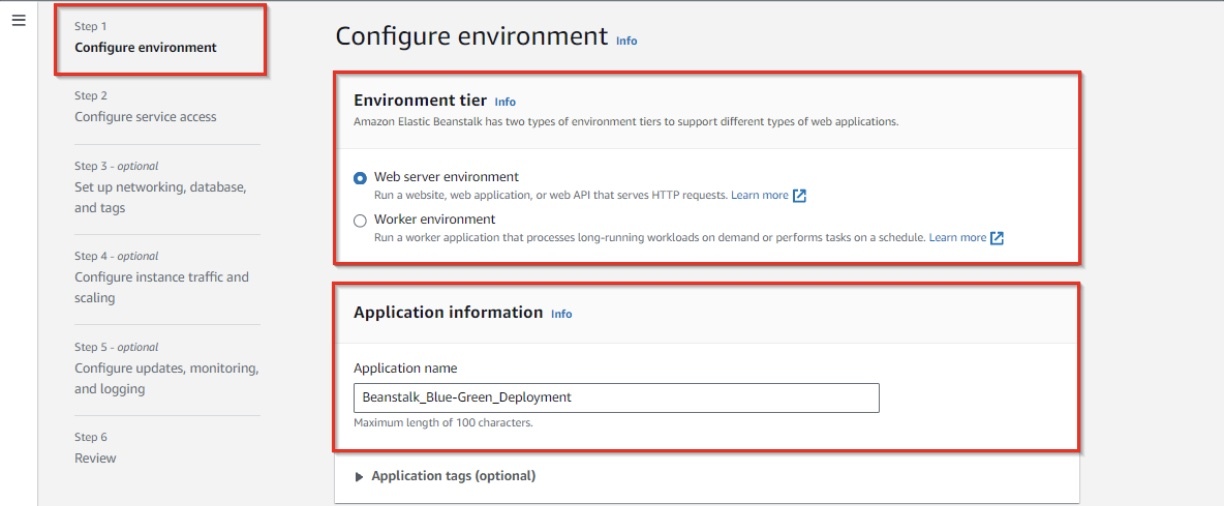This screenshot has height=506, width=1224.
Task: Click external link icon after Web server description
Action: (x=799, y=195)
